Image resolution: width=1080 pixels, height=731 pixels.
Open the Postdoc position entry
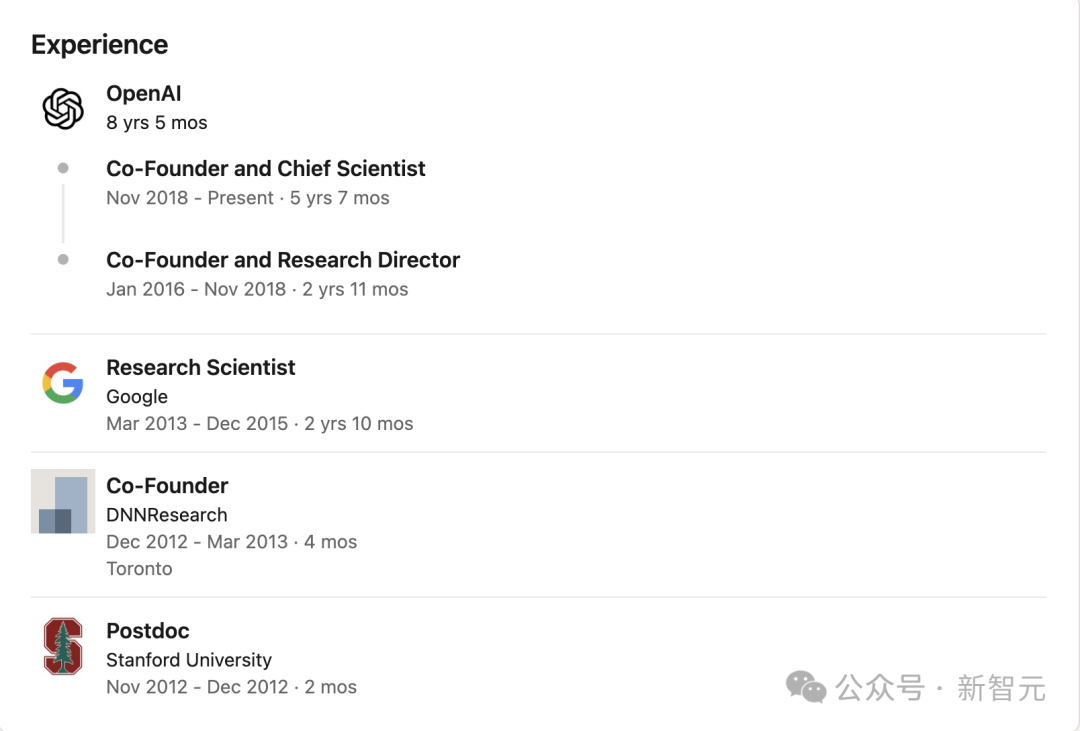point(148,631)
